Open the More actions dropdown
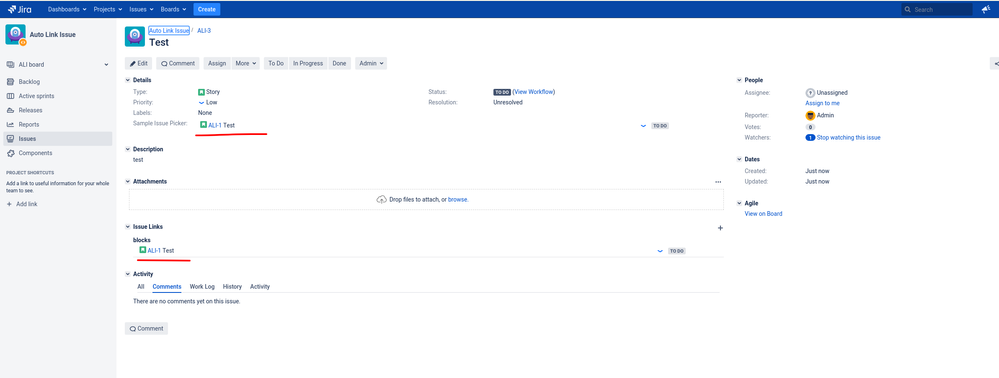Image resolution: width=999 pixels, height=378 pixels. [x=245, y=63]
